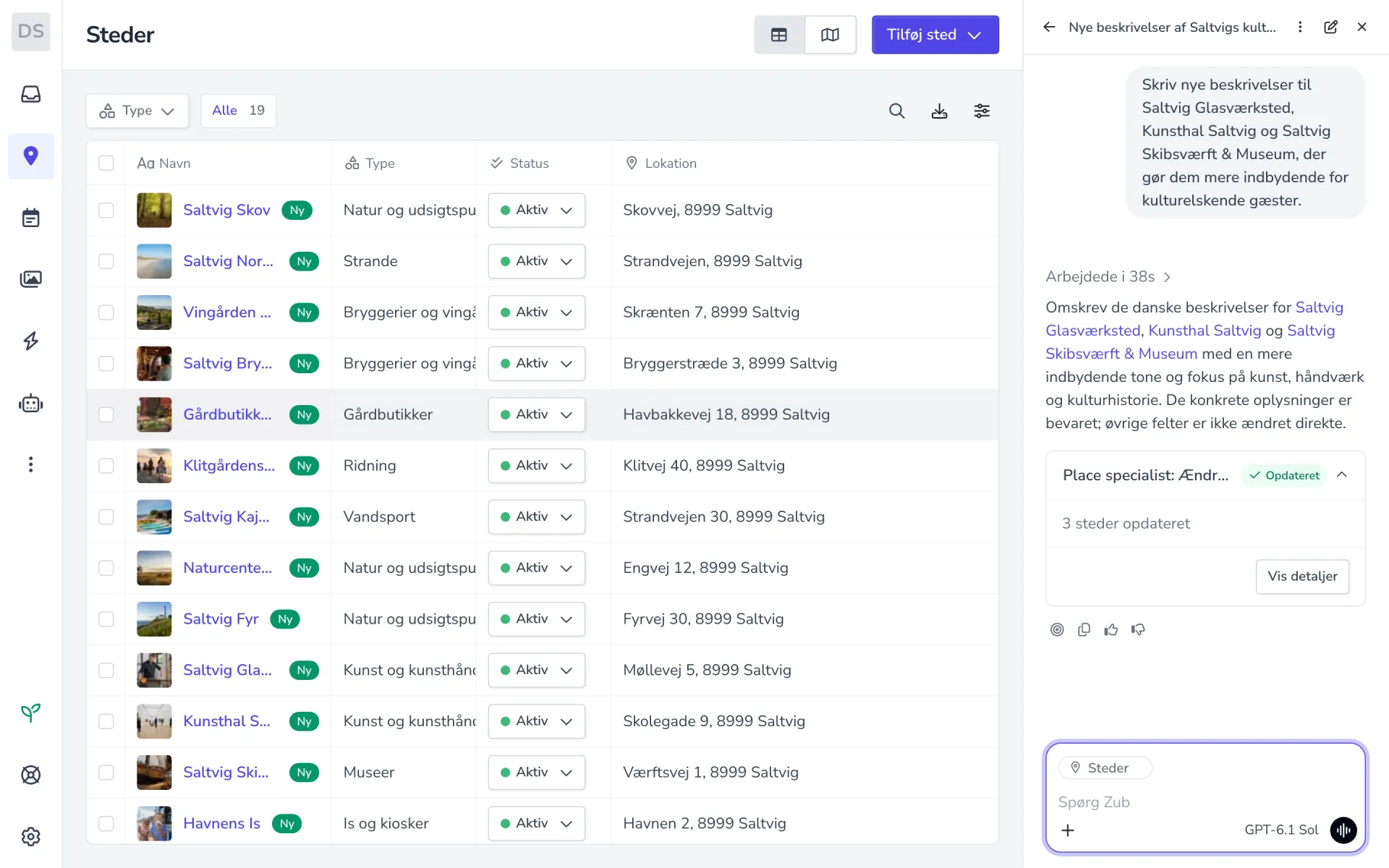Open the robot assistant sidebar icon
The height and width of the screenshot is (868, 1389).
(30, 403)
